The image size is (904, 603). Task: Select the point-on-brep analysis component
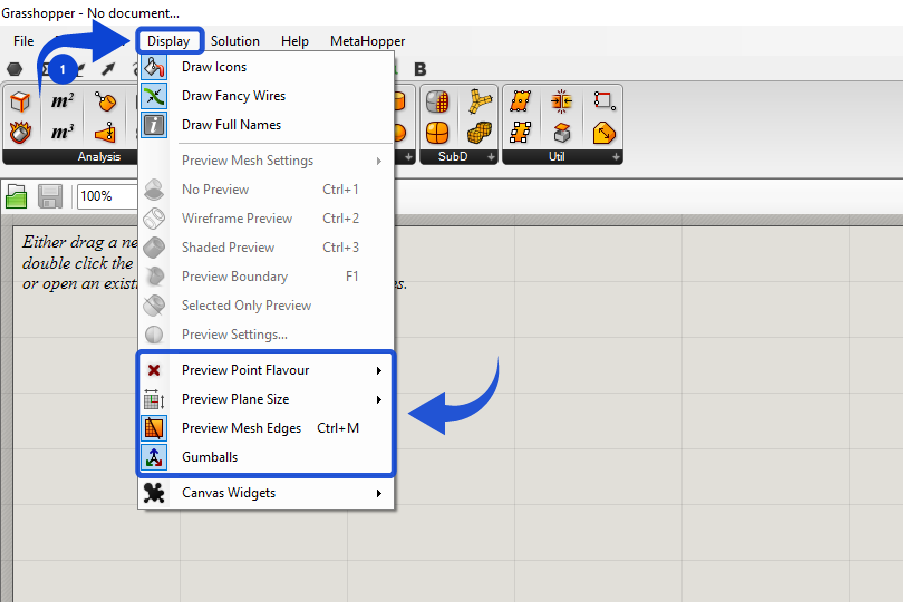(x=106, y=101)
